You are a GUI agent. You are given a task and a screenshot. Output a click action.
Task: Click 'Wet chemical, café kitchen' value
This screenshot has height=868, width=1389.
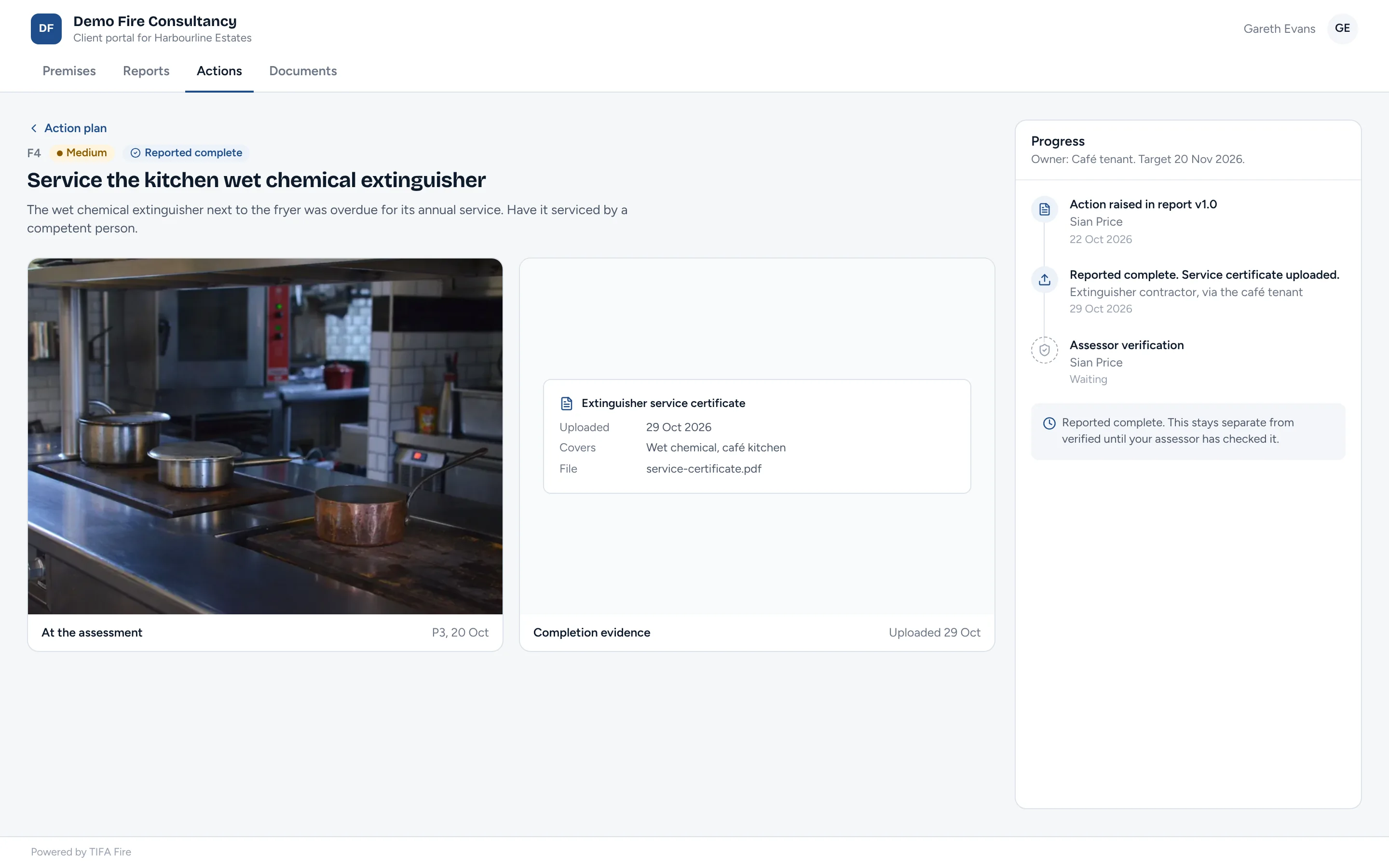(715, 448)
